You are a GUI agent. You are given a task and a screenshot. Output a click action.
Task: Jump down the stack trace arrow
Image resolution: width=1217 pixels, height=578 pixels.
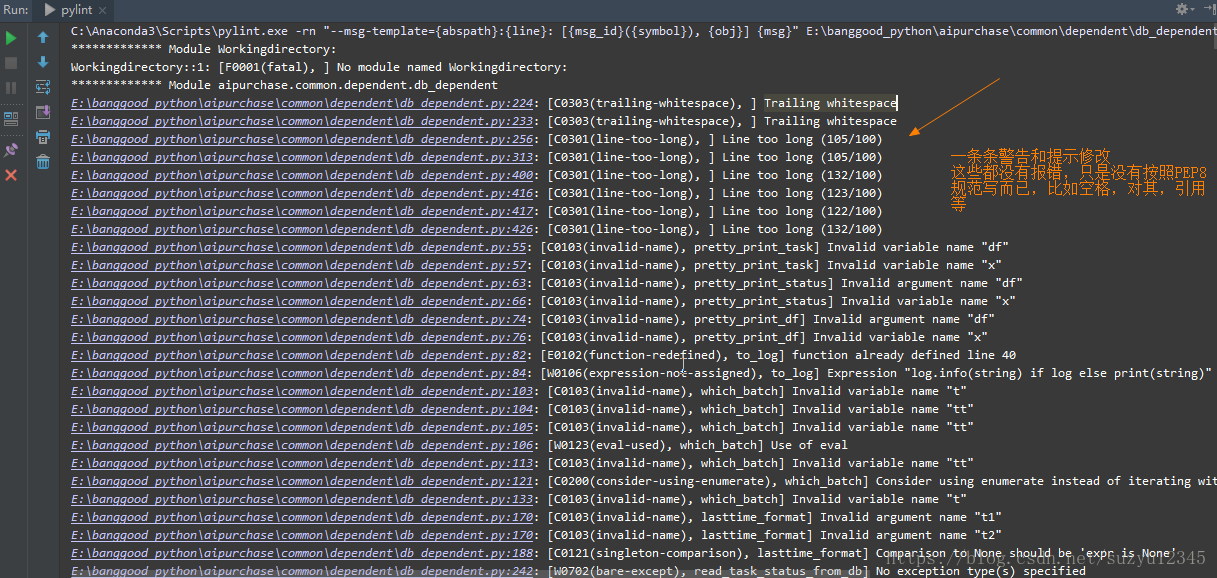pyautogui.click(x=43, y=63)
